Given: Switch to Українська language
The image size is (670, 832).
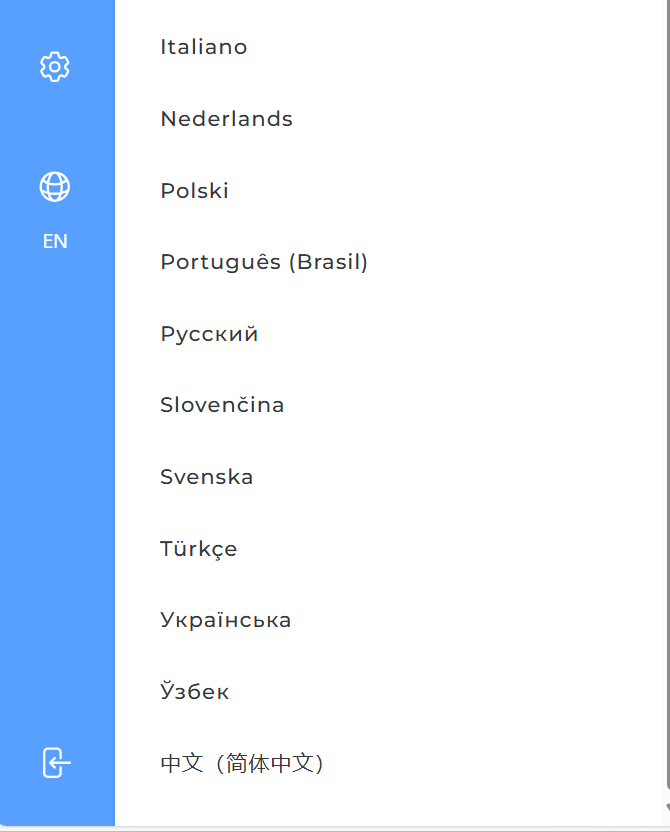Looking at the screenshot, I should click(226, 620).
